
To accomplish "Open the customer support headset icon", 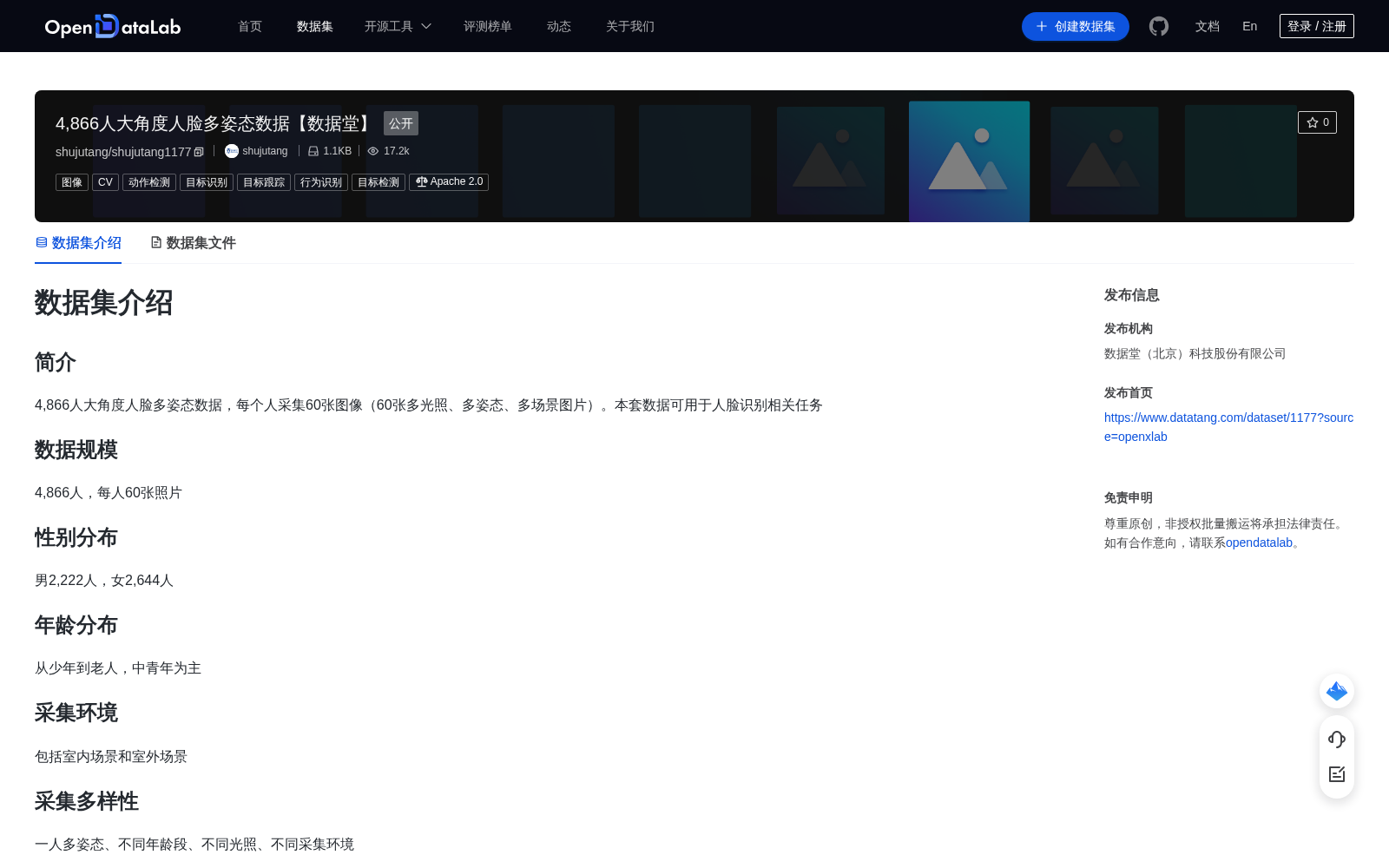I will click(1337, 739).
